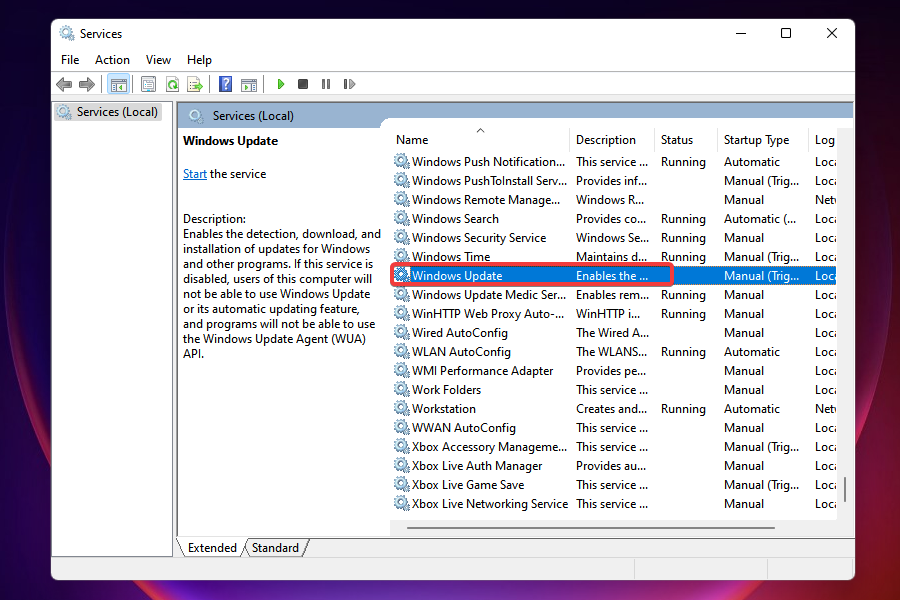
Task: Click the gear icon beside Xbox Live Game Save
Action: 402,484
